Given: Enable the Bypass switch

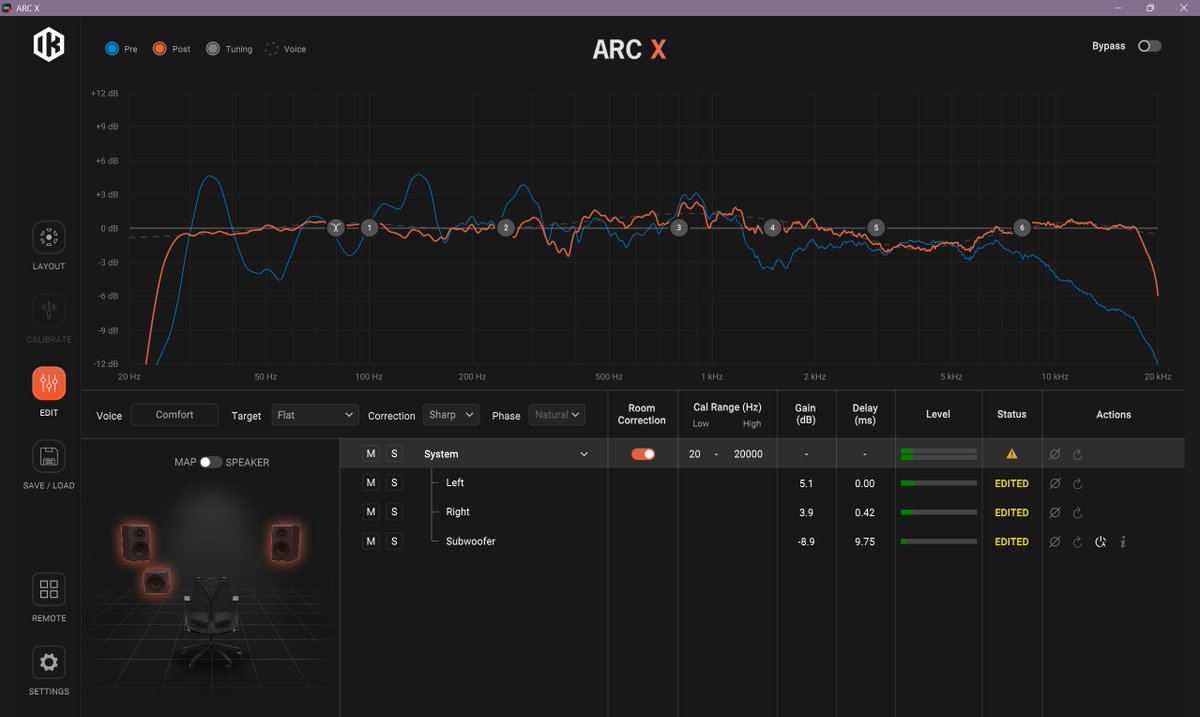Looking at the screenshot, I should point(1150,46).
